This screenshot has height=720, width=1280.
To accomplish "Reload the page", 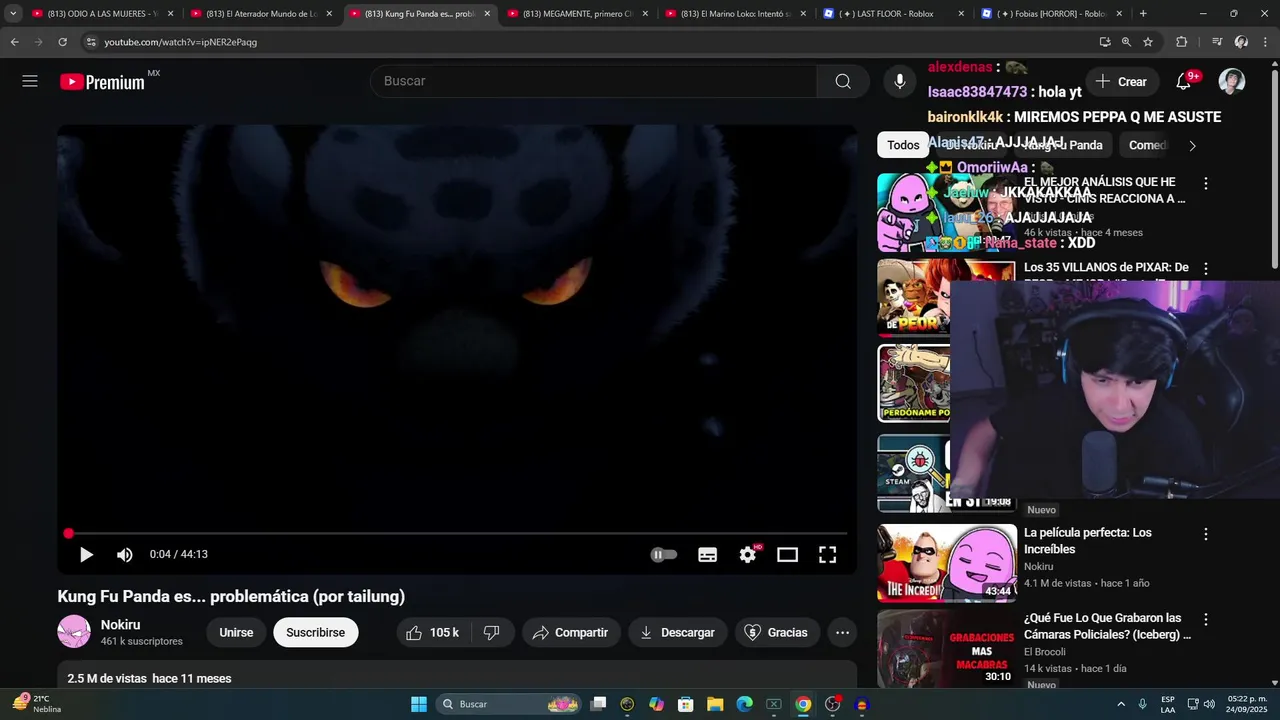I will [x=62, y=42].
